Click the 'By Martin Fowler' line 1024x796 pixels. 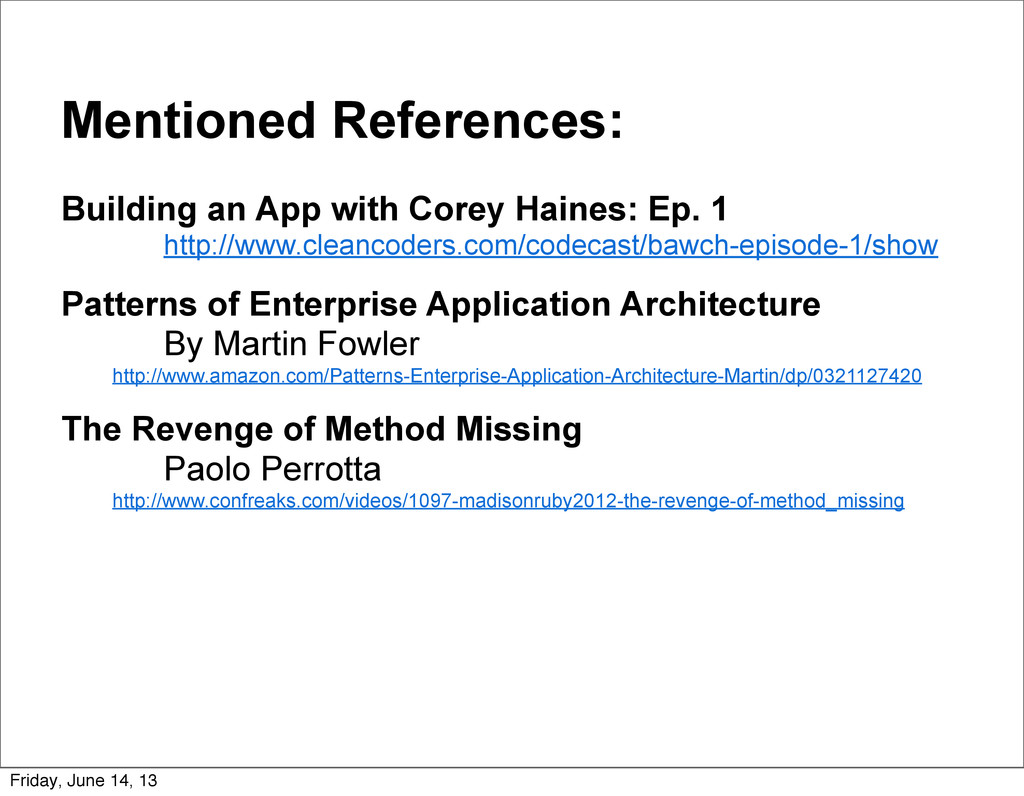click(x=291, y=344)
